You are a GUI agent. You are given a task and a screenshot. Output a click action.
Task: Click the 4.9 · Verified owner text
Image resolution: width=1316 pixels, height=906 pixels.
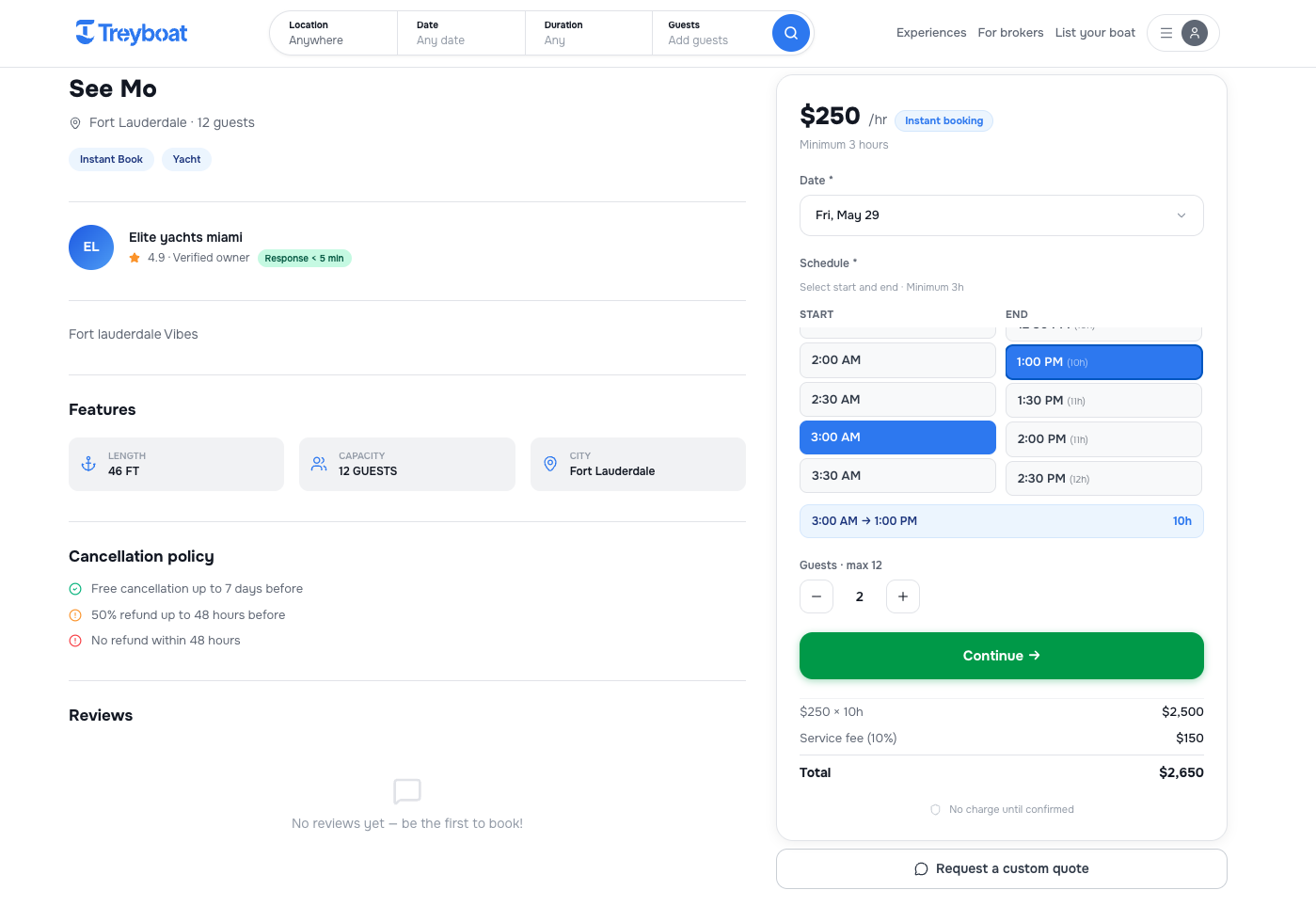pos(198,258)
